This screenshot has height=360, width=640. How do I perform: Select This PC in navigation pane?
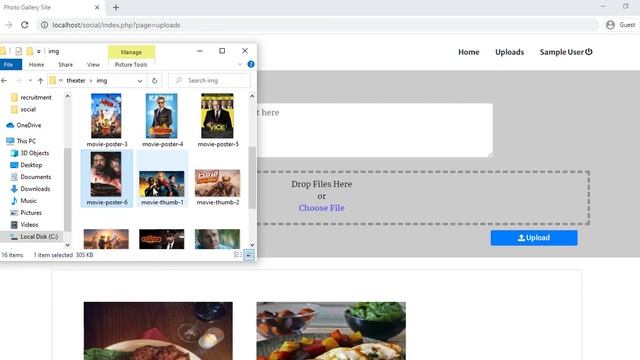click(21, 141)
